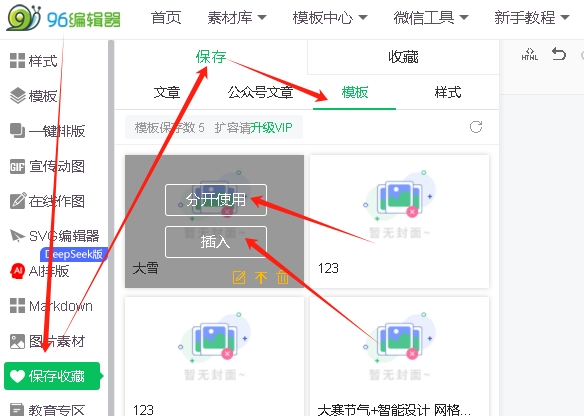Expand the 素材库 dropdown menu
The image size is (584, 416).
[237, 18]
